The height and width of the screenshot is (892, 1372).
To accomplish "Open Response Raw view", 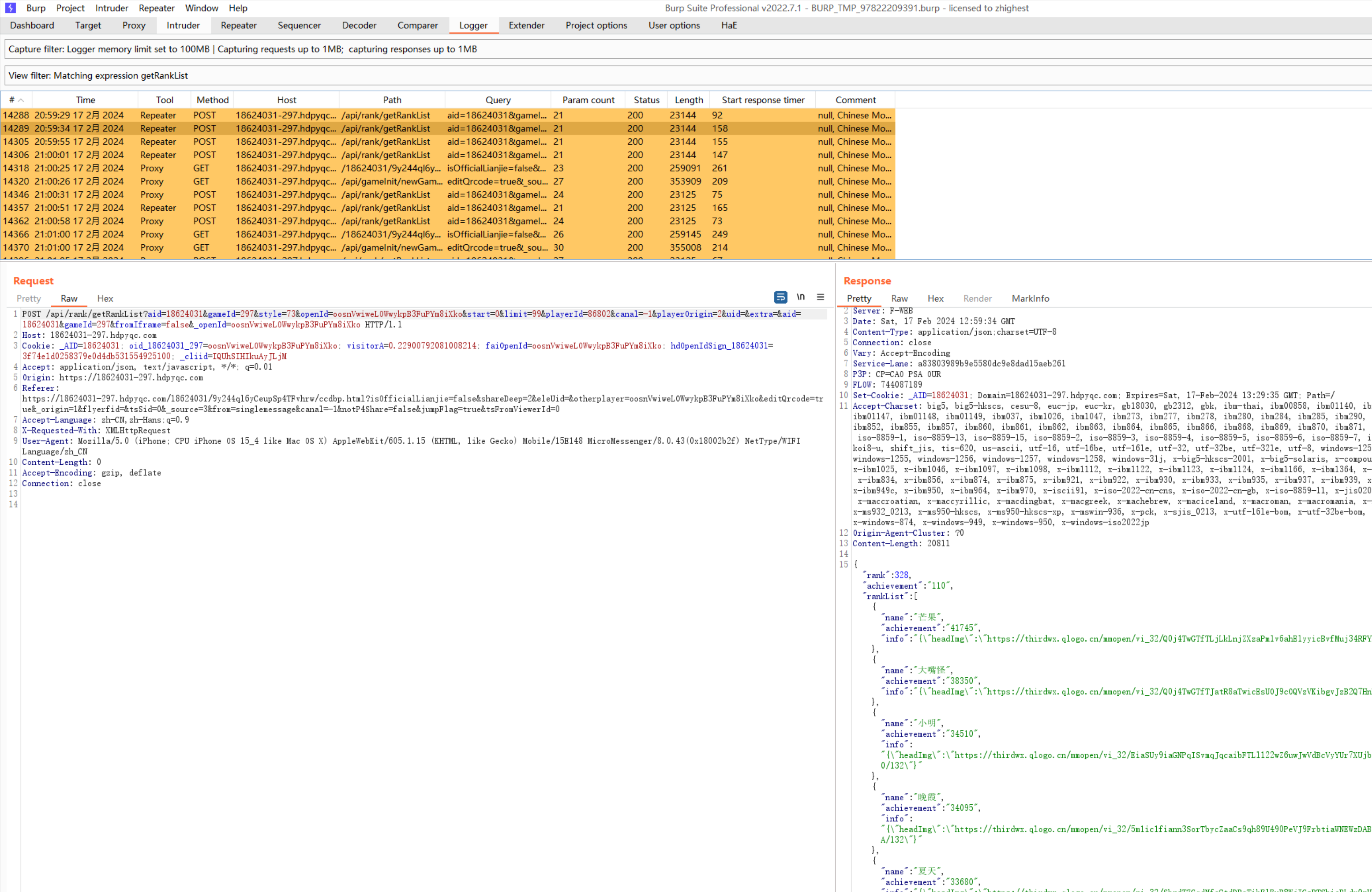I will 899,299.
